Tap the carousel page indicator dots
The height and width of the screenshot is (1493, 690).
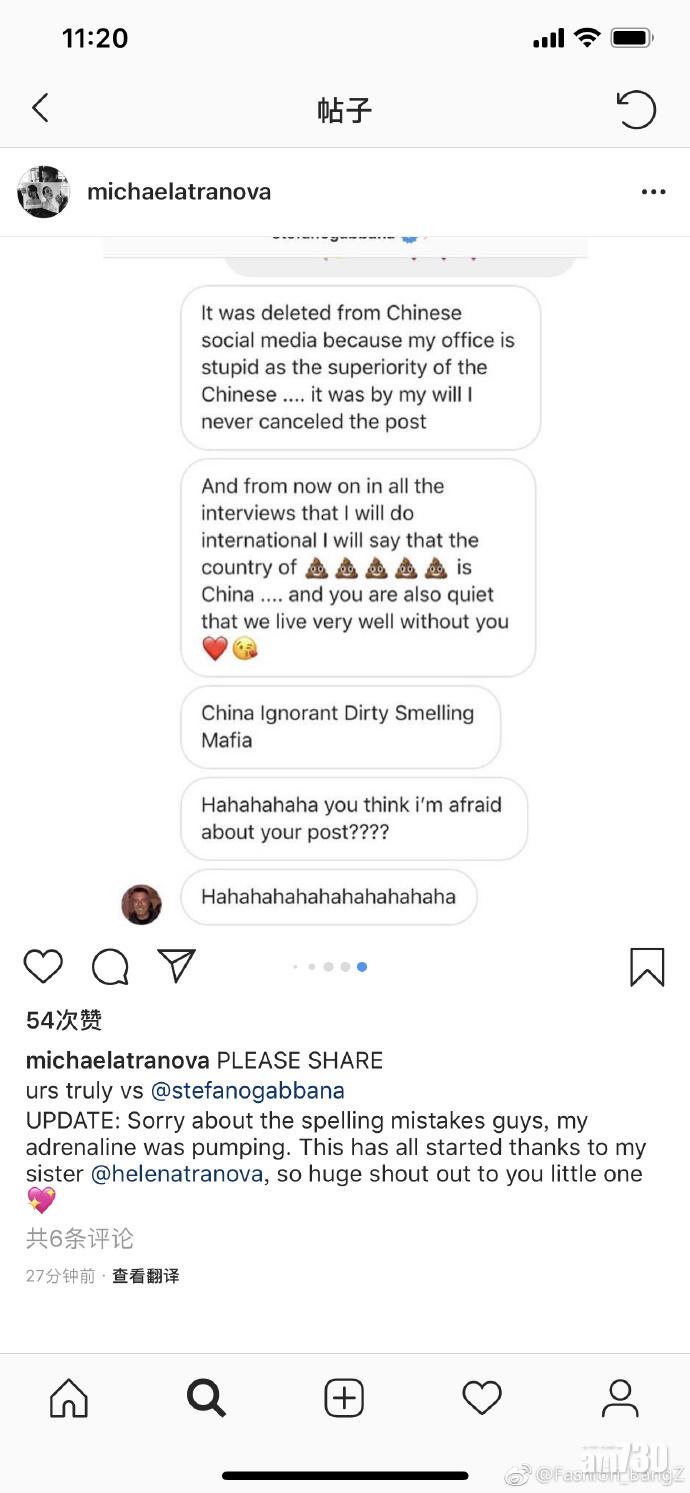coord(330,967)
